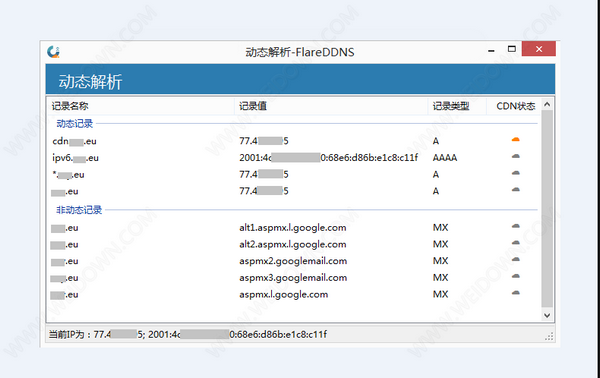Select the cdn .eu record name

[x=74, y=141]
